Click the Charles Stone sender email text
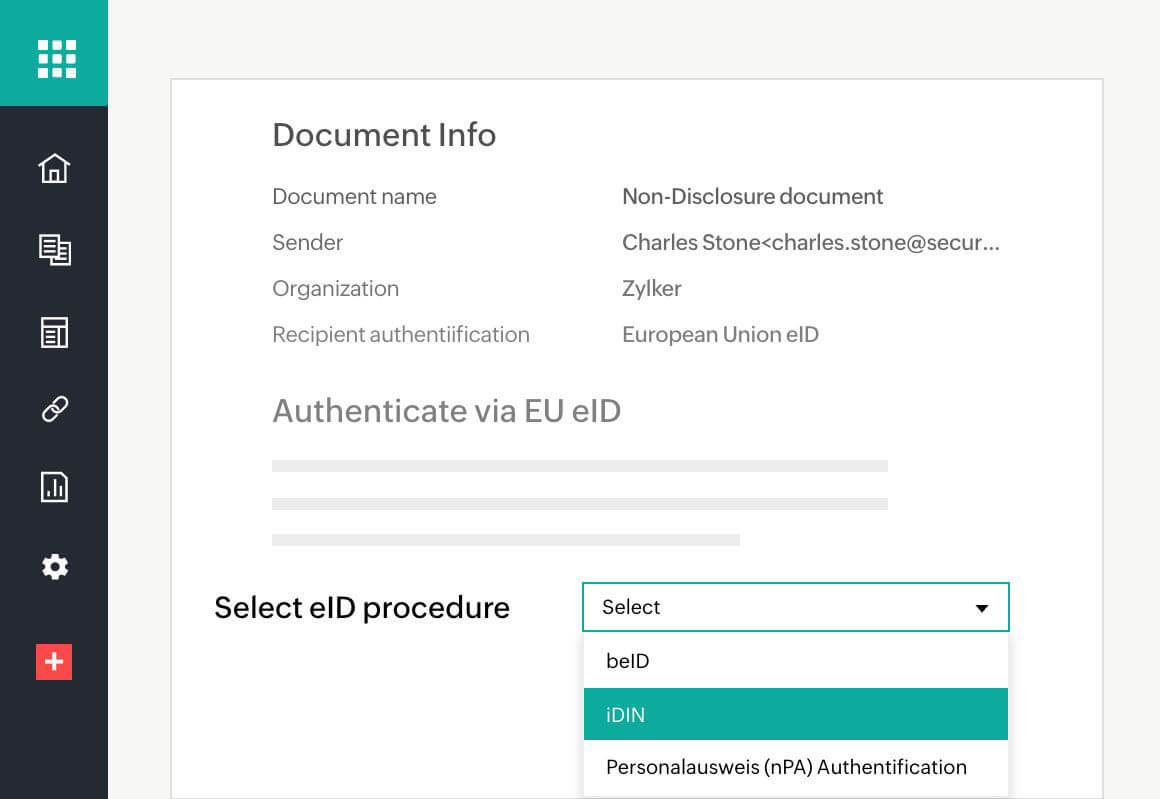This screenshot has width=1160, height=799. coord(810,242)
